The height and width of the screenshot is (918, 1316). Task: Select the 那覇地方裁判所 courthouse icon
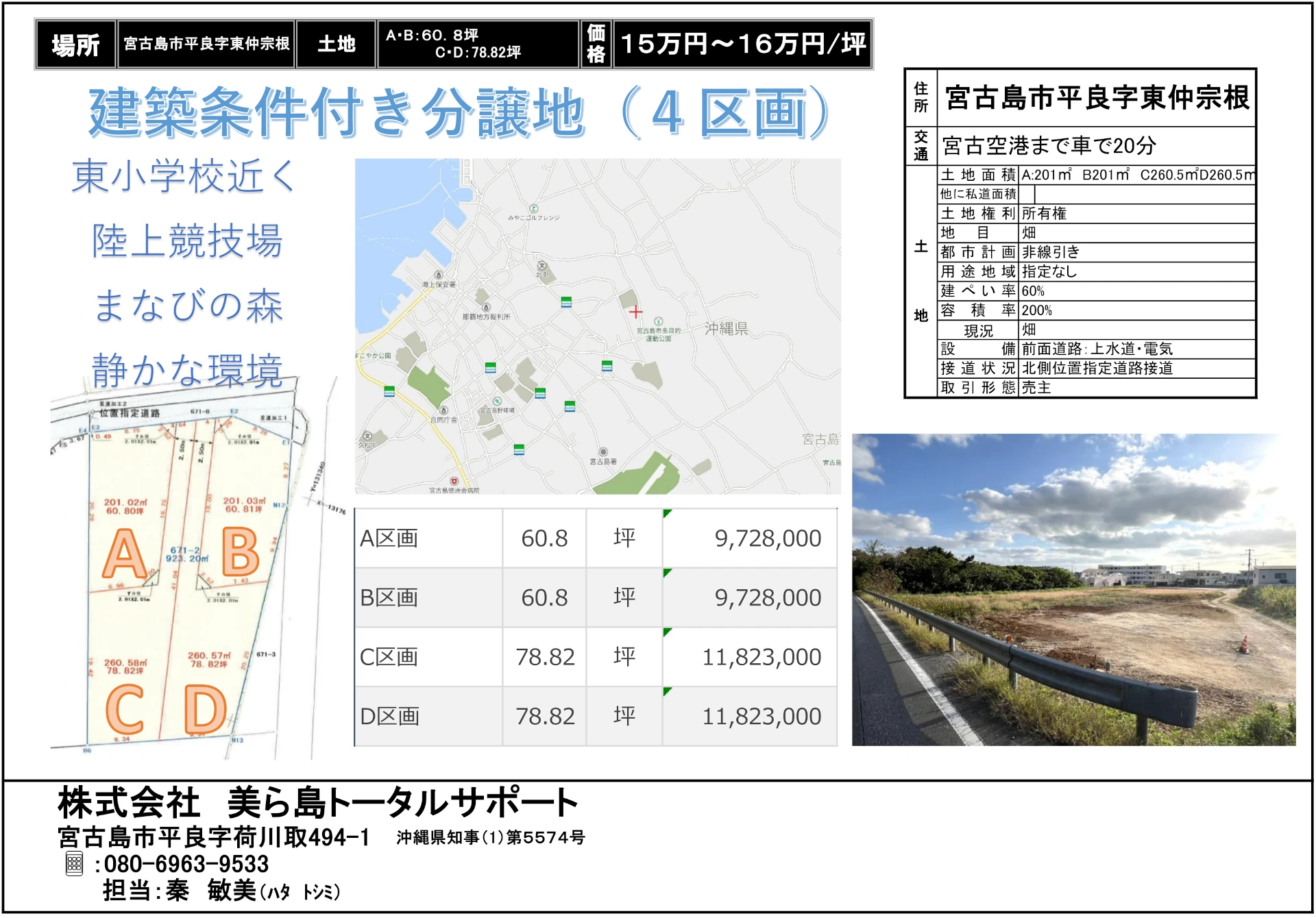click(x=486, y=308)
